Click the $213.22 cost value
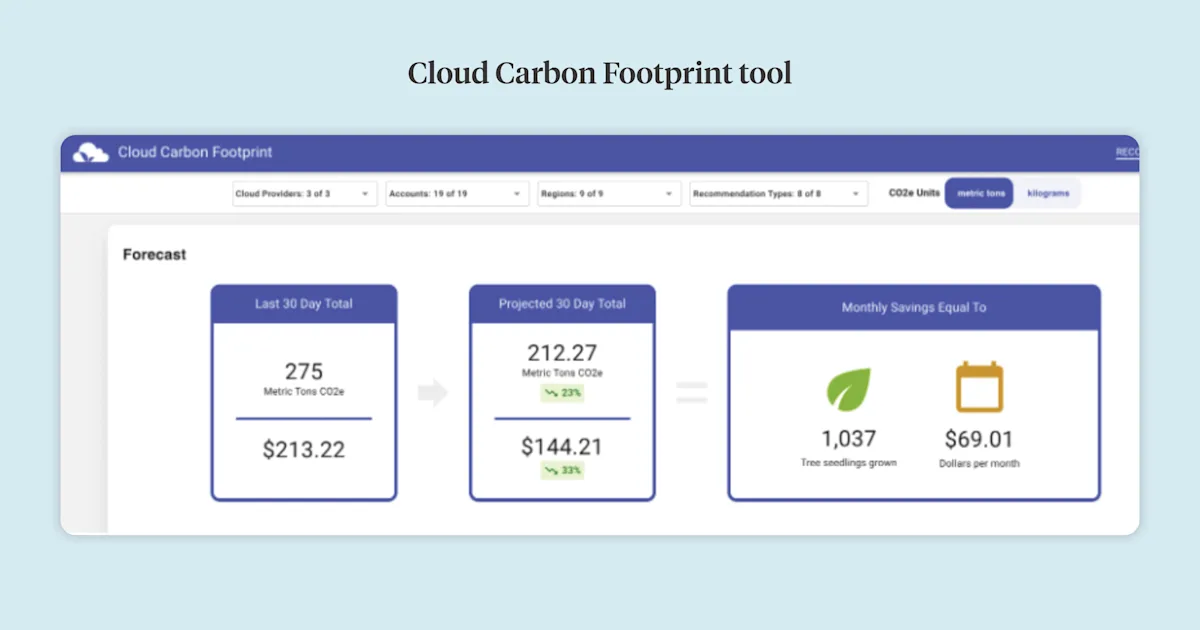The image size is (1200, 630). tap(304, 450)
